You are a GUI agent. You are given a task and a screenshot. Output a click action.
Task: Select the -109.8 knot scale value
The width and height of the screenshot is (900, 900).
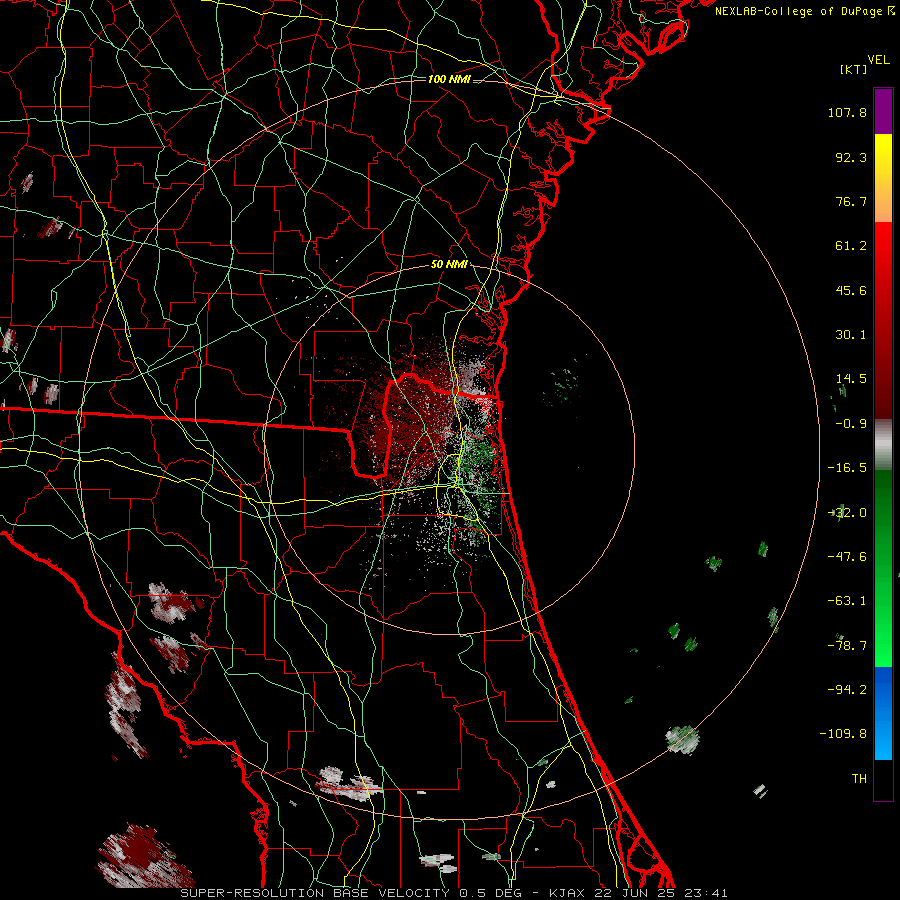tap(844, 734)
